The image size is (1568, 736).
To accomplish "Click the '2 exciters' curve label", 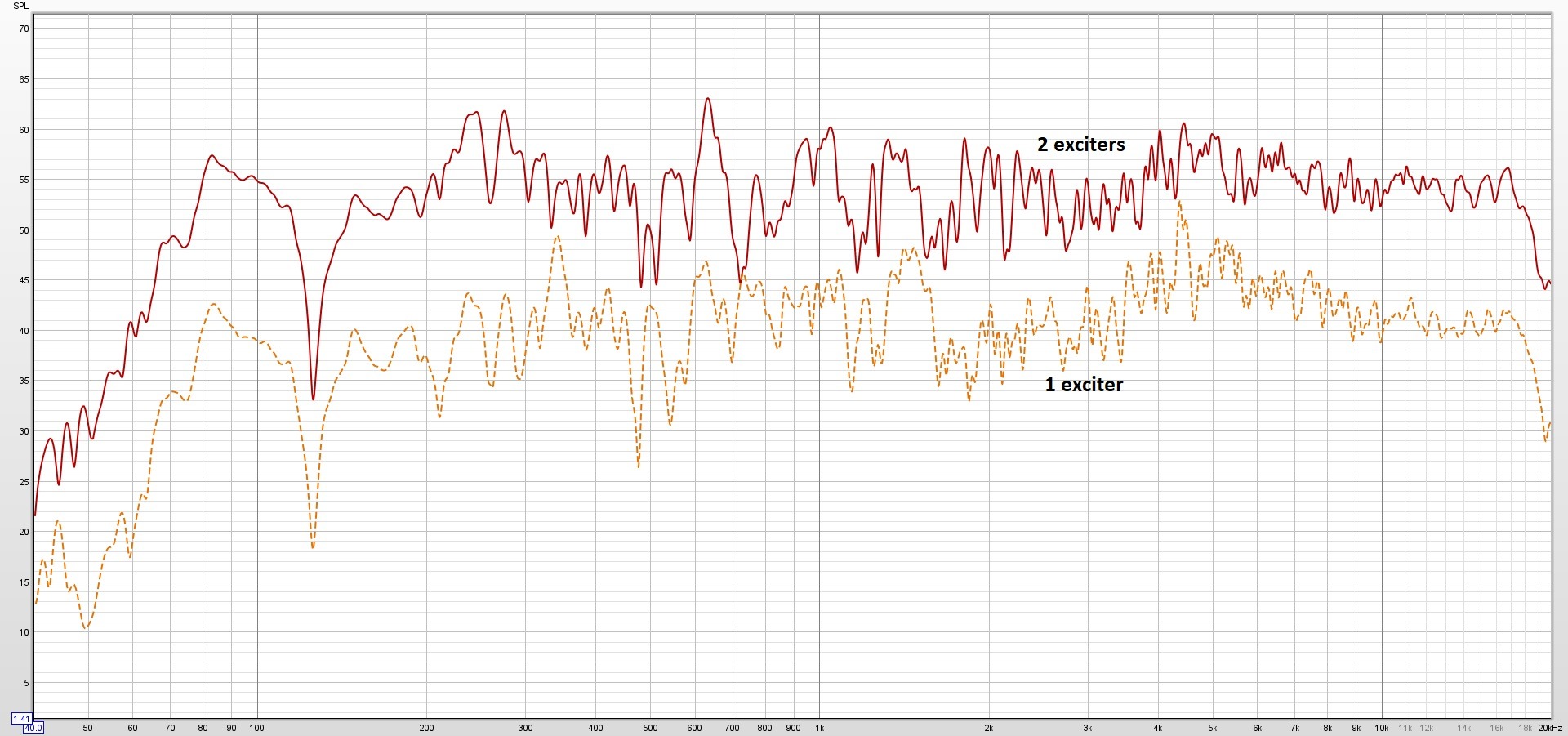I will click(1080, 145).
